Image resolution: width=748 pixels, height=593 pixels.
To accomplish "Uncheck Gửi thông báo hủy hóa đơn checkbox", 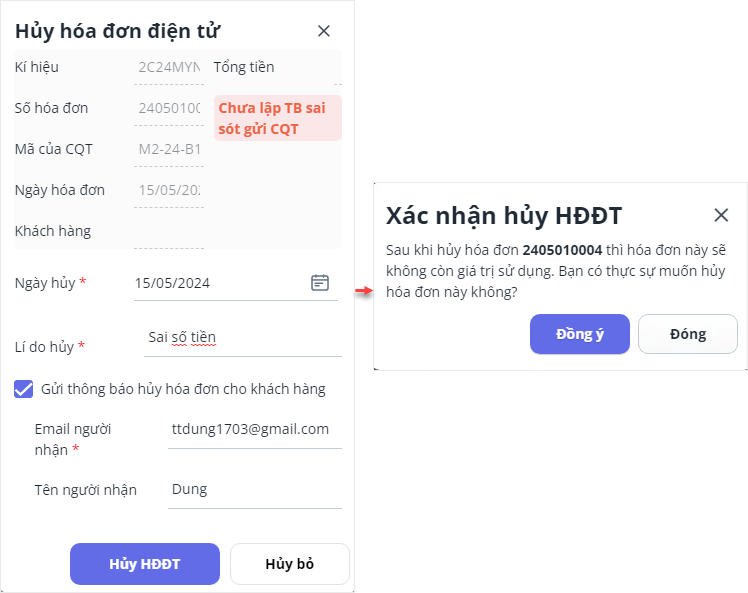I will (x=23, y=389).
